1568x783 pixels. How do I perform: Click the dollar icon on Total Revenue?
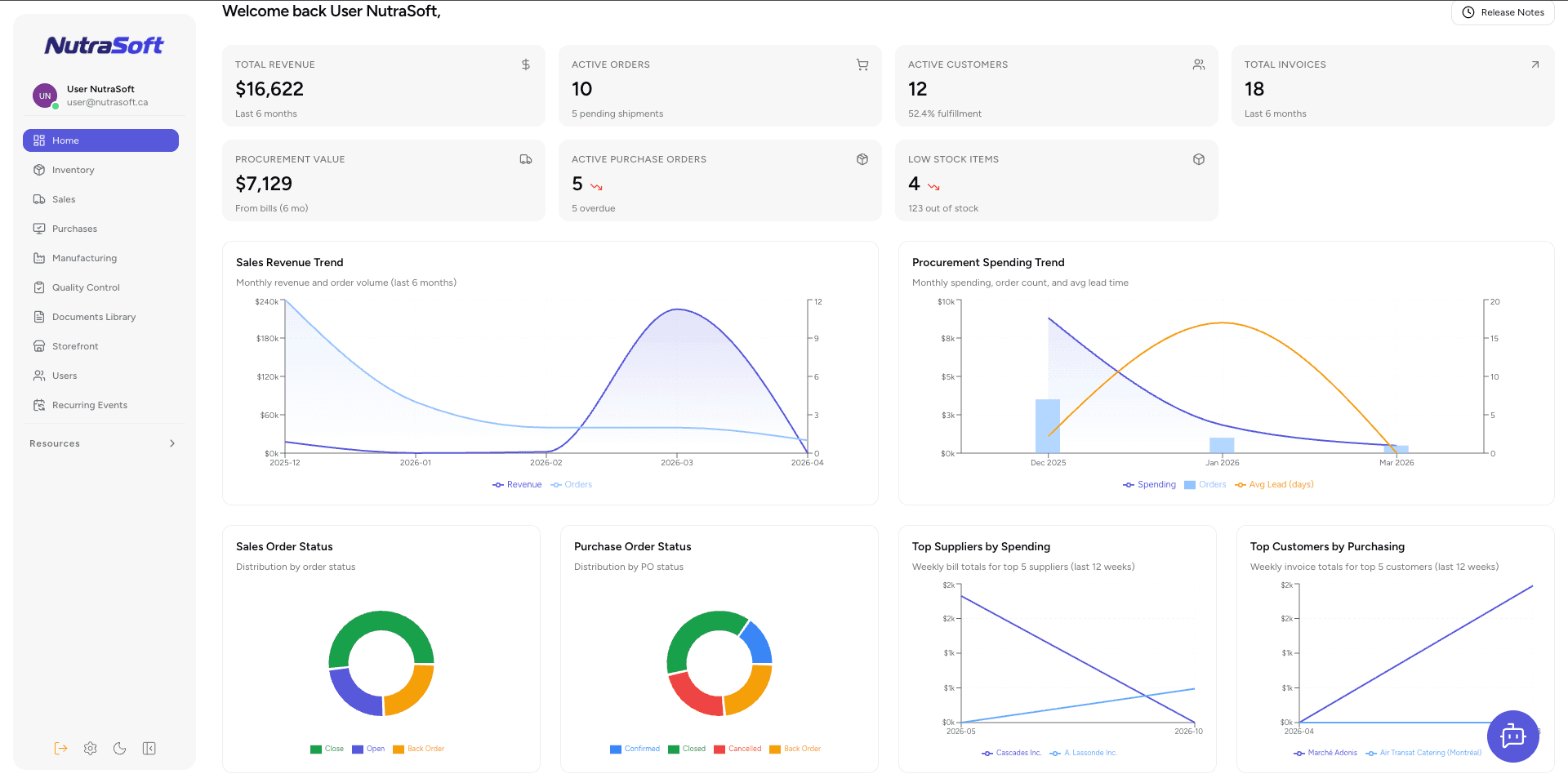pyautogui.click(x=526, y=65)
